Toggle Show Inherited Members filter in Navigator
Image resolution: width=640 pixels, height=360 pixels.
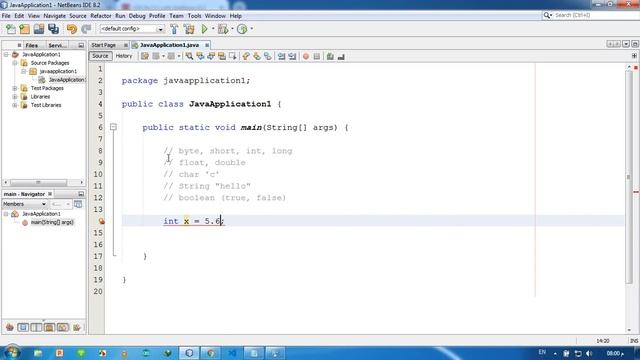[x=10, y=327]
